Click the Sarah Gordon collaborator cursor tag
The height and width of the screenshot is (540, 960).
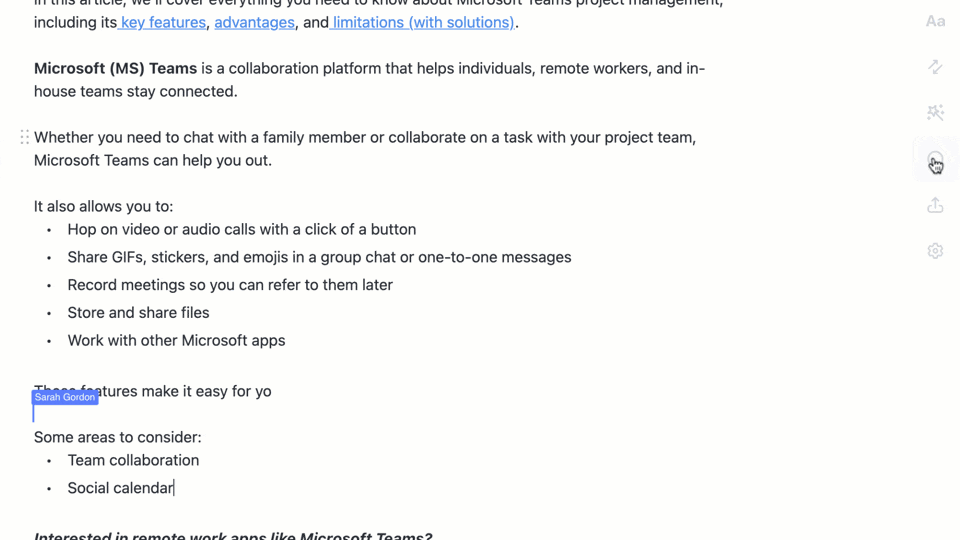point(65,397)
